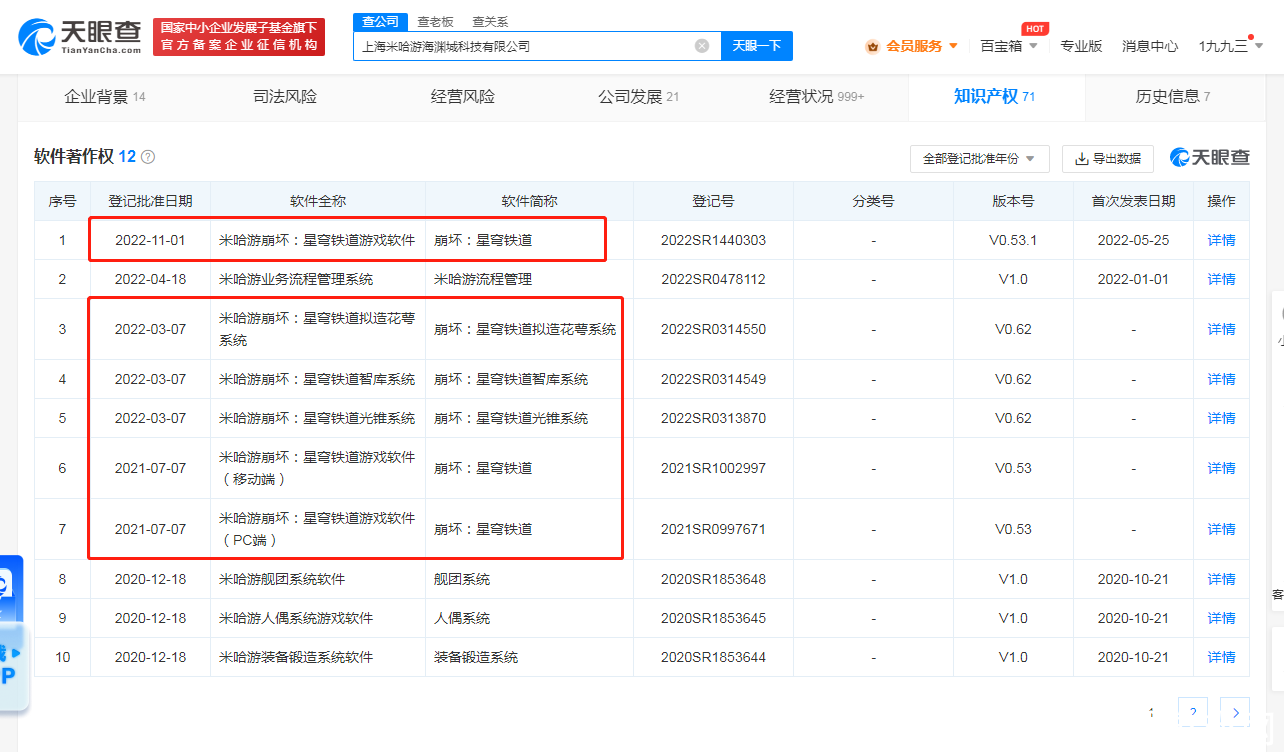Viewport: 1284px width, 752px height.
Task: Clear the search box with X icon
Action: tap(702, 46)
